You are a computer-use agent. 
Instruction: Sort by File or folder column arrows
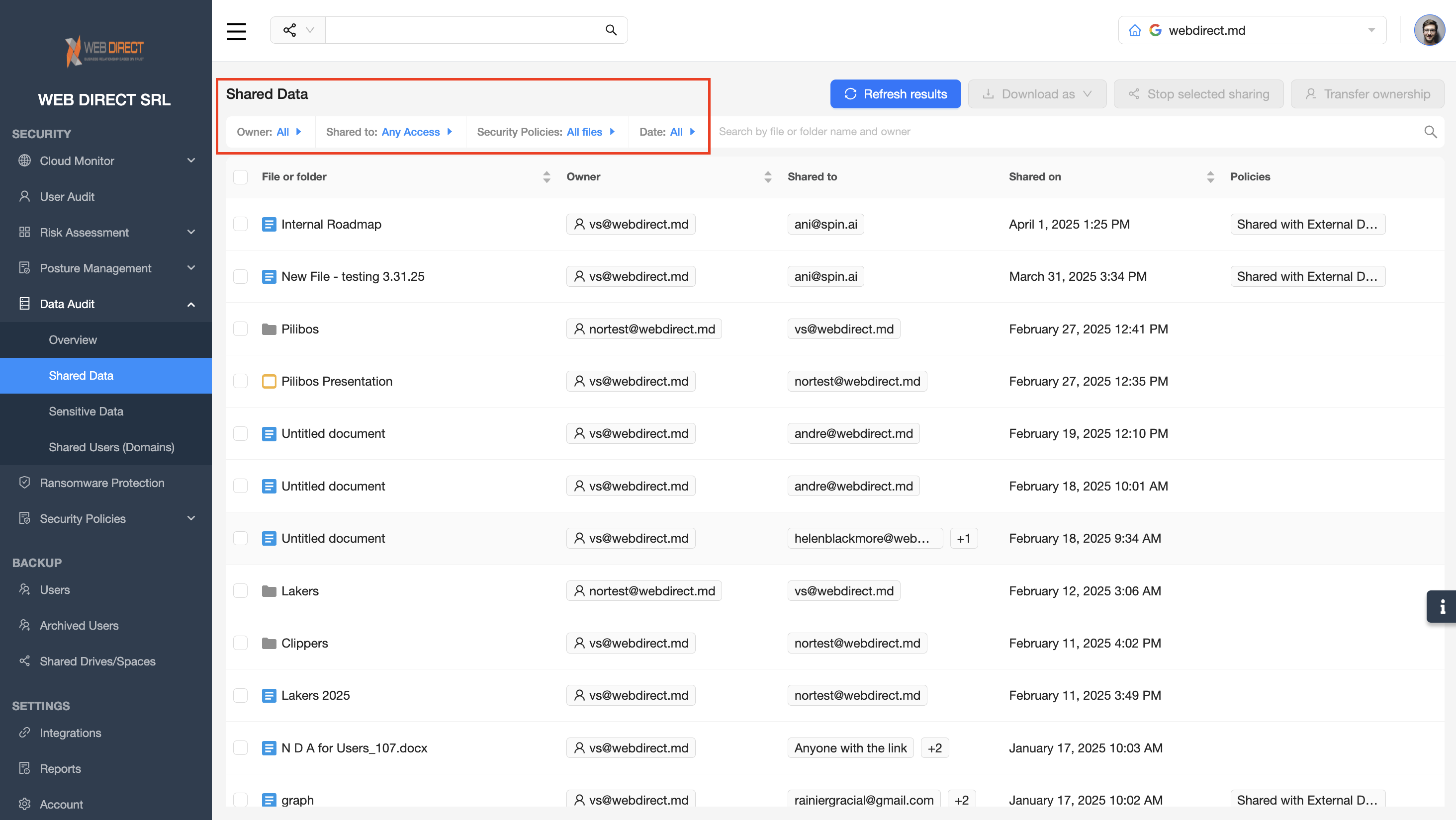click(x=546, y=177)
